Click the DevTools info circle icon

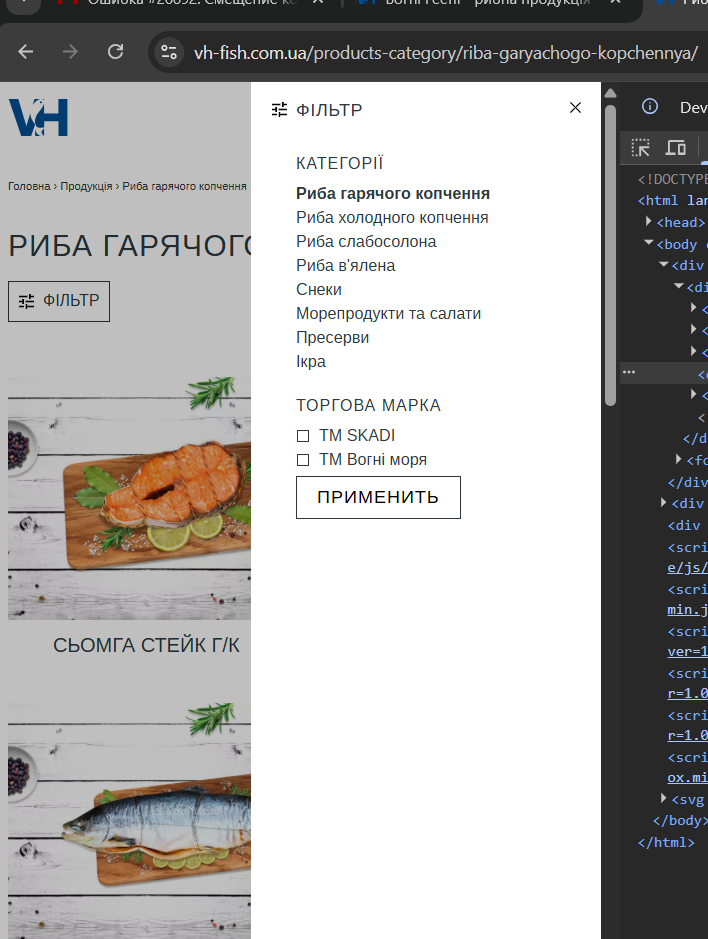click(x=650, y=107)
